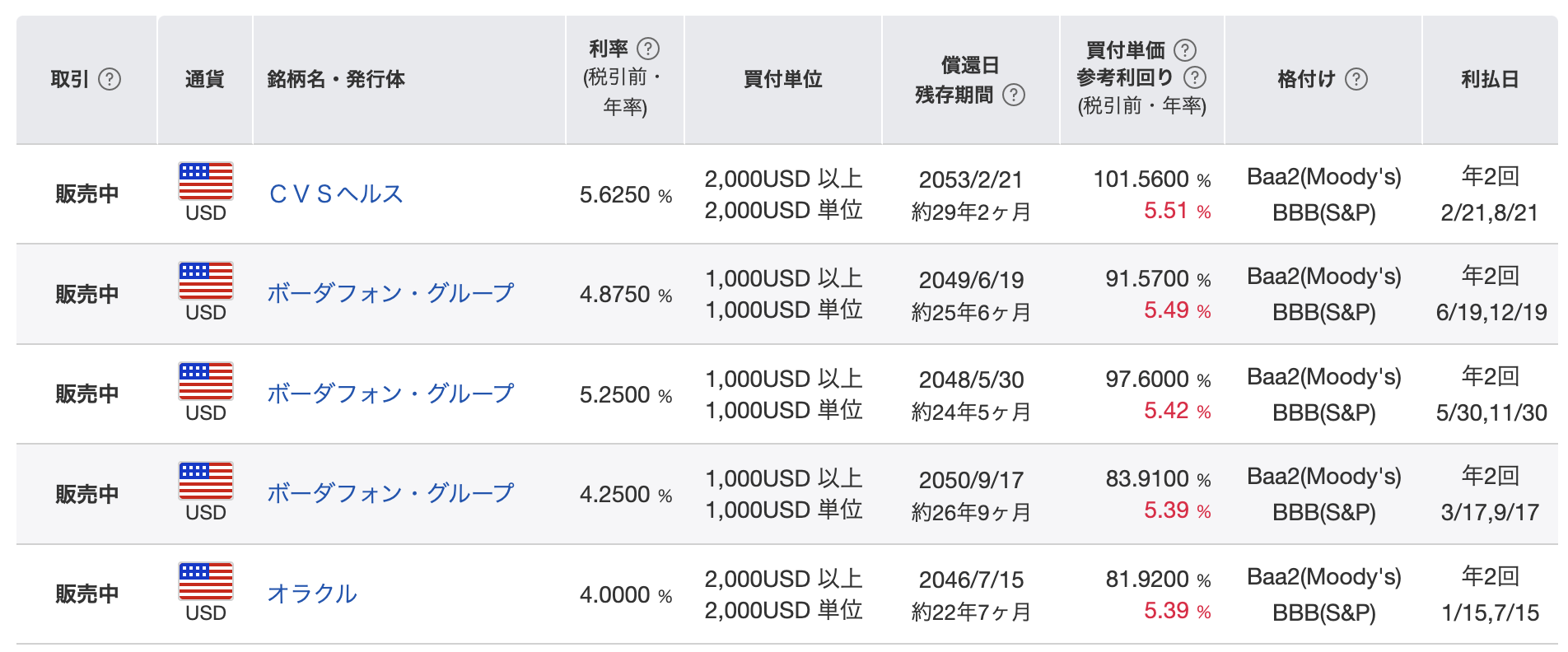The height and width of the screenshot is (652, 1568).
Task: Open help icon next to 残存期間
Action: (x=1014, y=95)
